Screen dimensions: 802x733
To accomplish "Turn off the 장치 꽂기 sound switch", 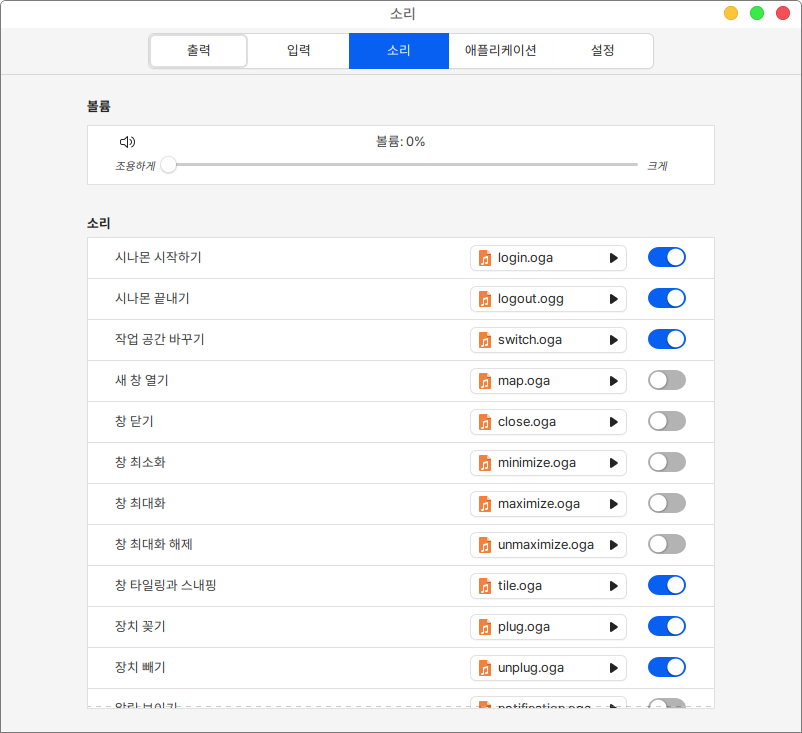I will pyautogui.click(x=666, y=627).
